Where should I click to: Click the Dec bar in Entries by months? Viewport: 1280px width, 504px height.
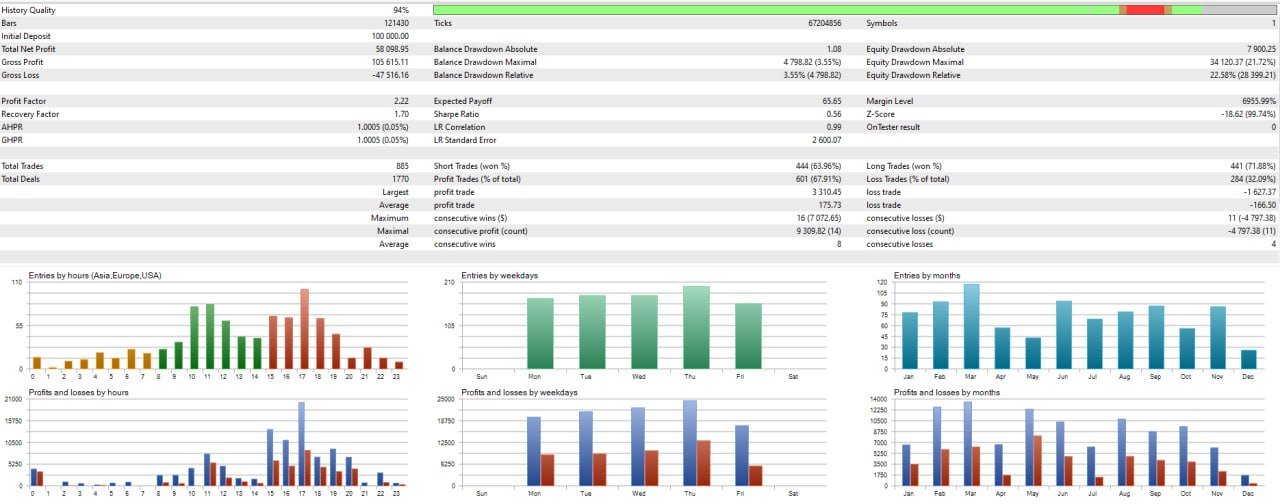(1249, 360)
